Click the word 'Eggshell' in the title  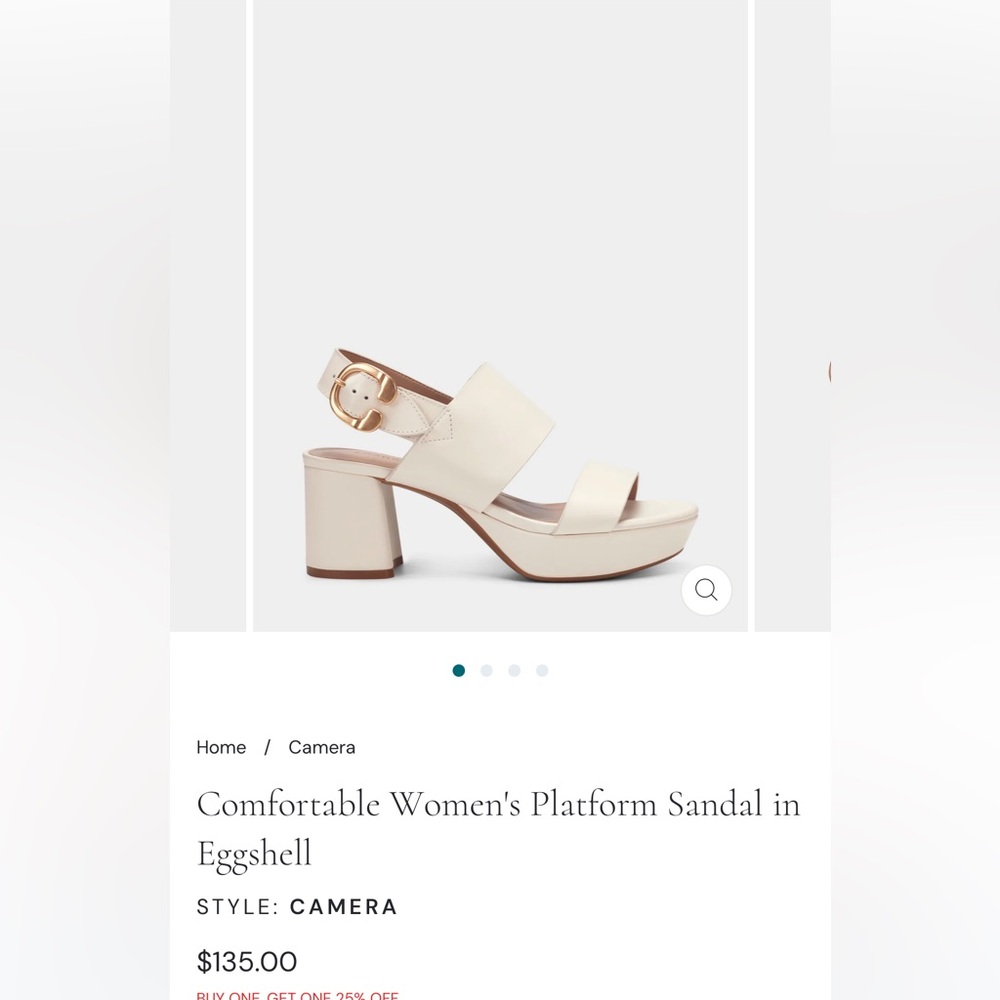(x=254, y=854)
